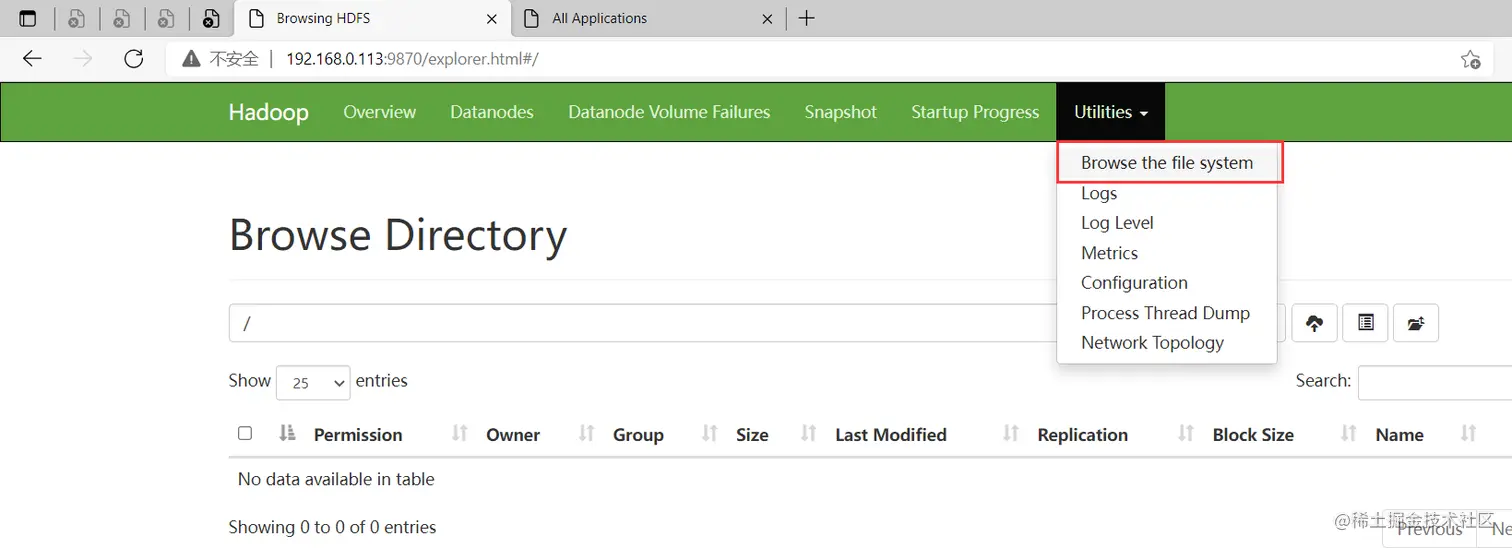Open the tab actions menu icon
Screen dimensions: 1512x548
click(28, 18)
